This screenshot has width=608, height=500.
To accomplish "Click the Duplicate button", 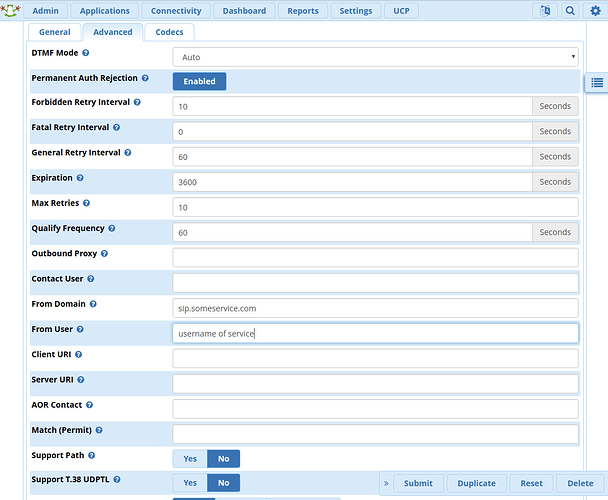I will click(476, 483).
